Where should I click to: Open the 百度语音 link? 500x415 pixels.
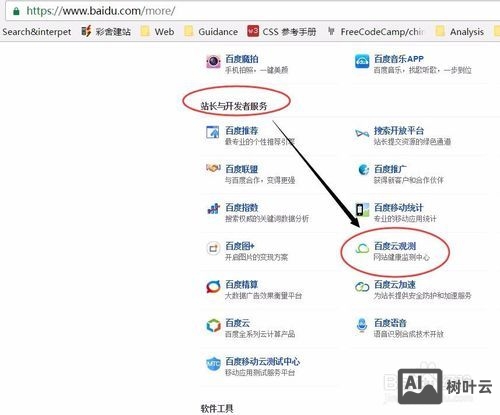tap(390, 323)
